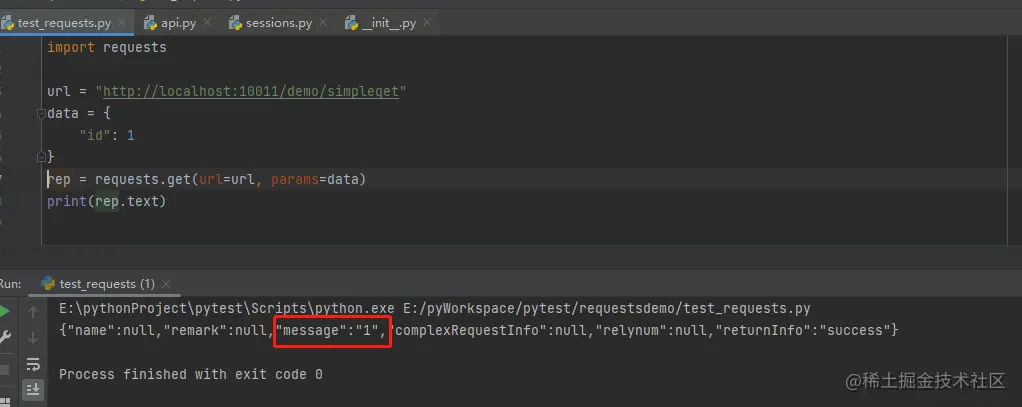Open the __init__.py editor tab
The width and height of the screenshot is (1022, 407).
click(388, 23)
